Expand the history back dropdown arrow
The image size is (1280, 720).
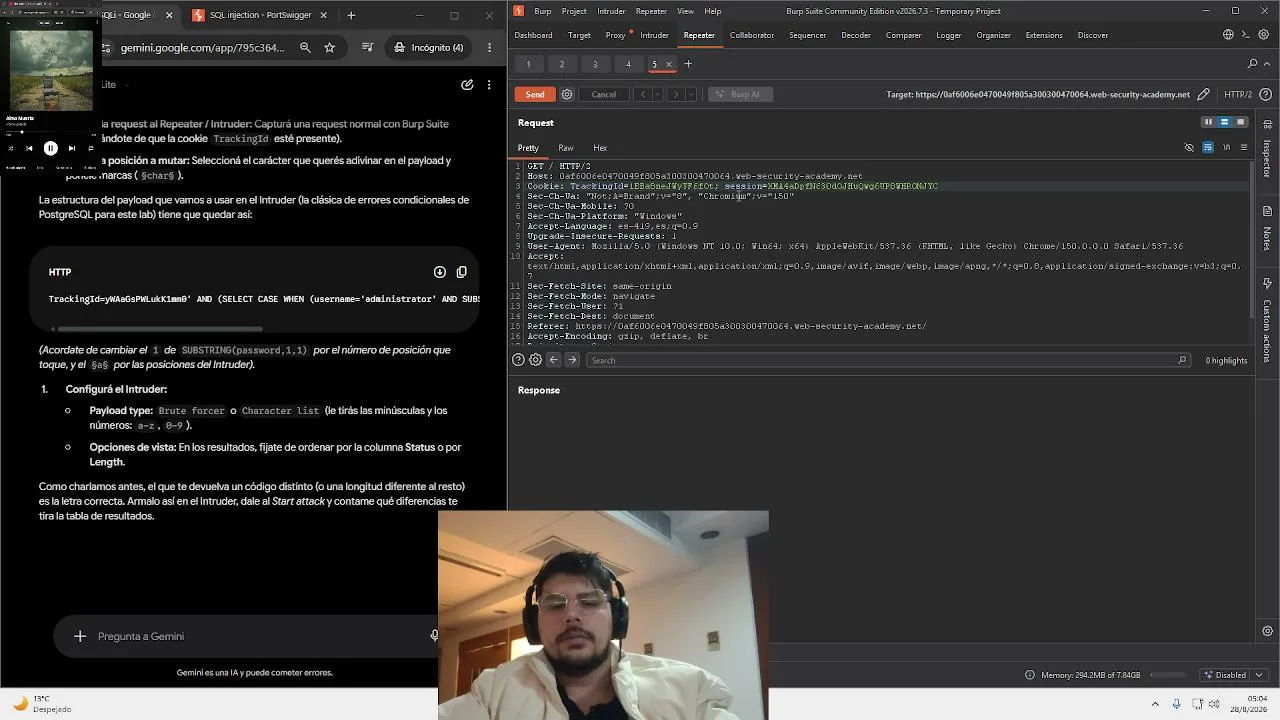pos(657,94)
